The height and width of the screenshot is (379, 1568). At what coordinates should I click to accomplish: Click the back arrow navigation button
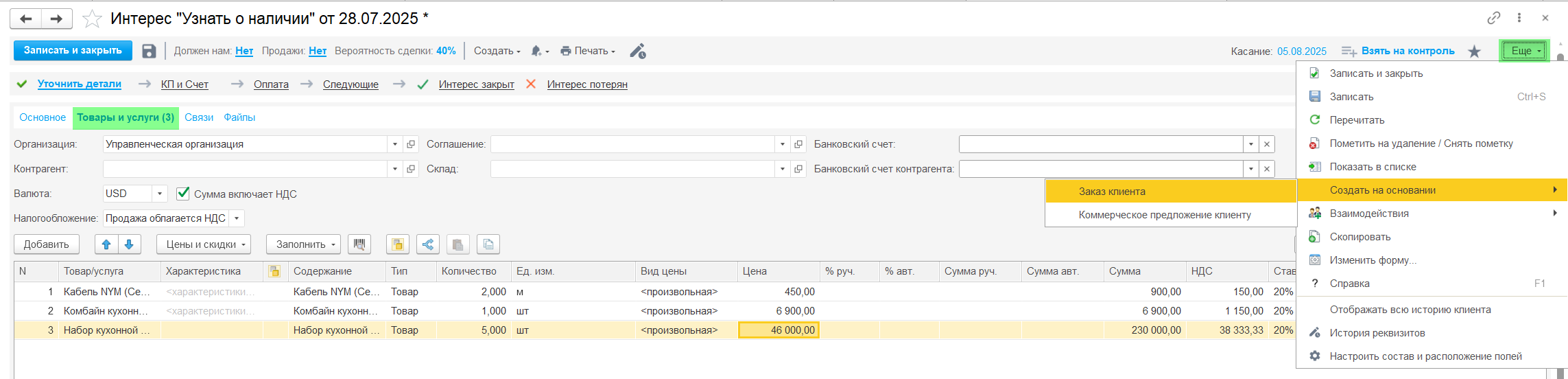pyautogui.click(x=26, y=19)
